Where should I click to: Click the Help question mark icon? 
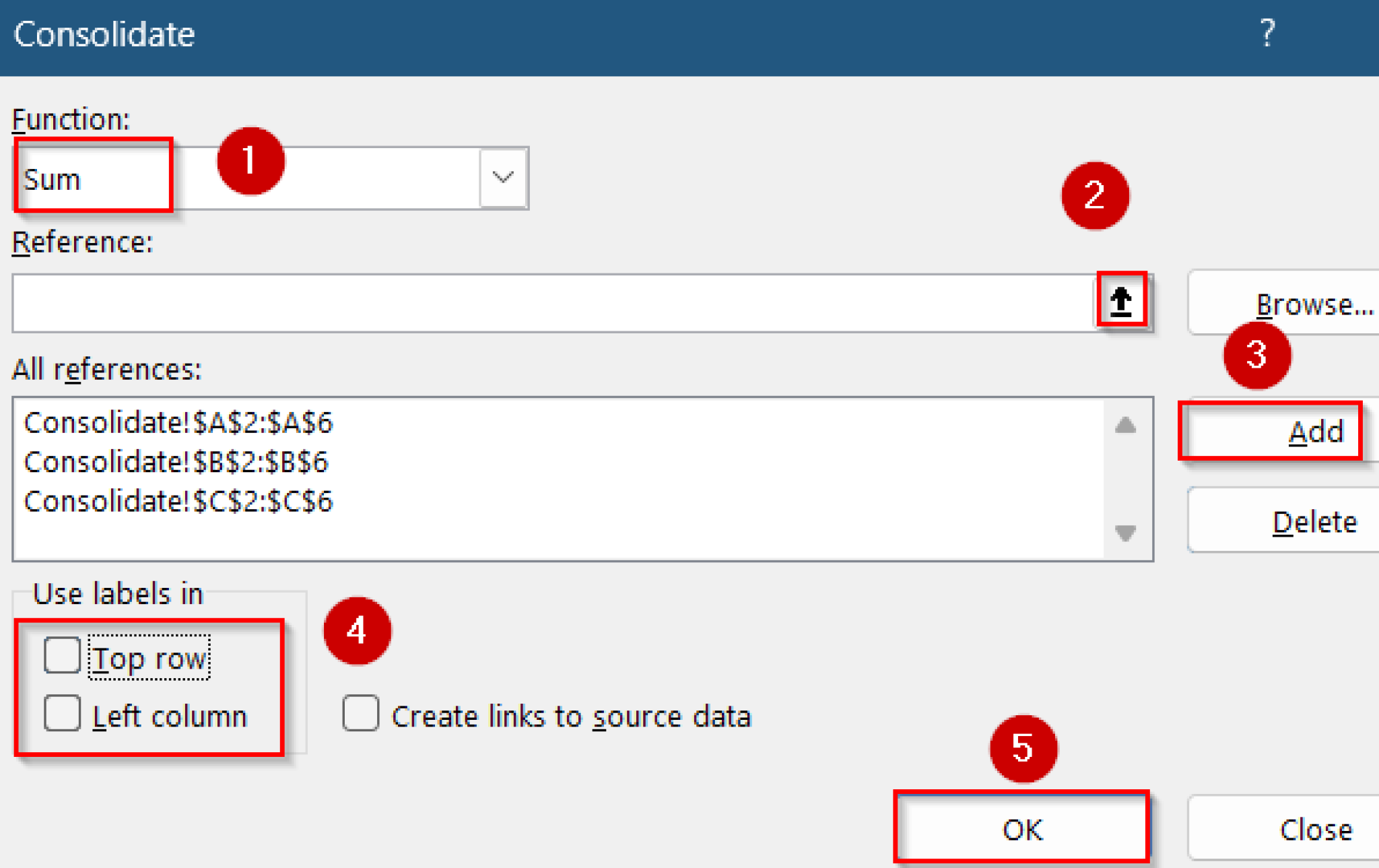tap(1267, 32)
